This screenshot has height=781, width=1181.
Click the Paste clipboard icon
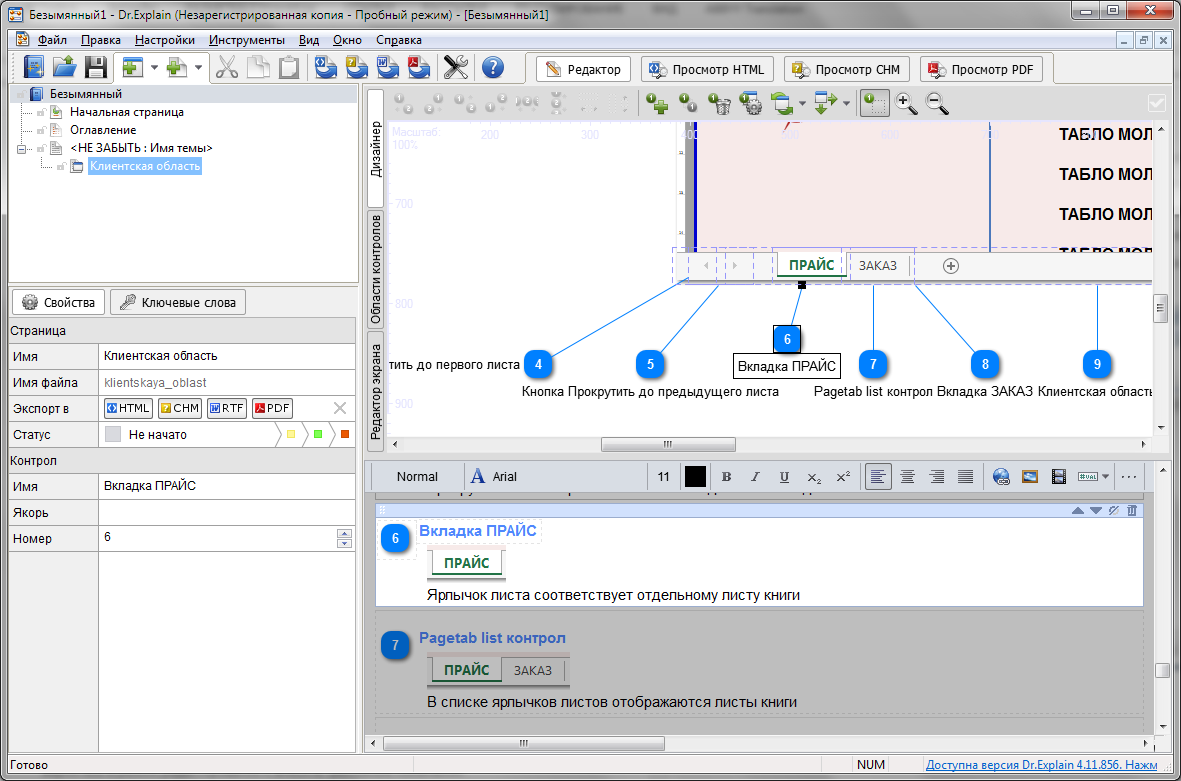(289, 68)
